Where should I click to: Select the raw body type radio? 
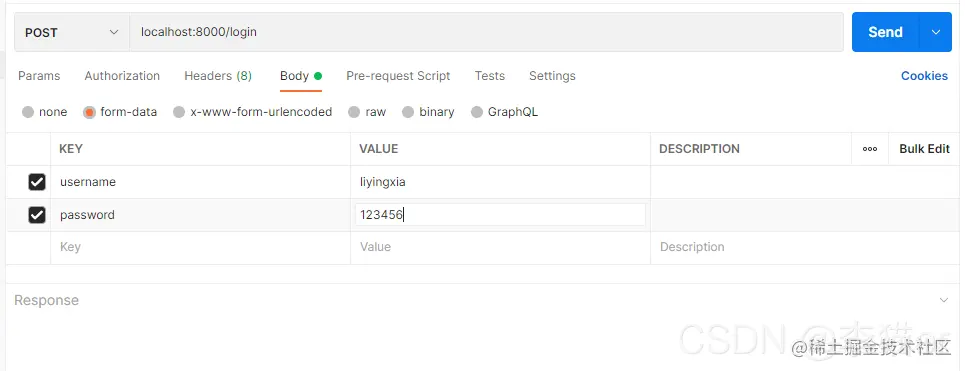tap(354, 112)
